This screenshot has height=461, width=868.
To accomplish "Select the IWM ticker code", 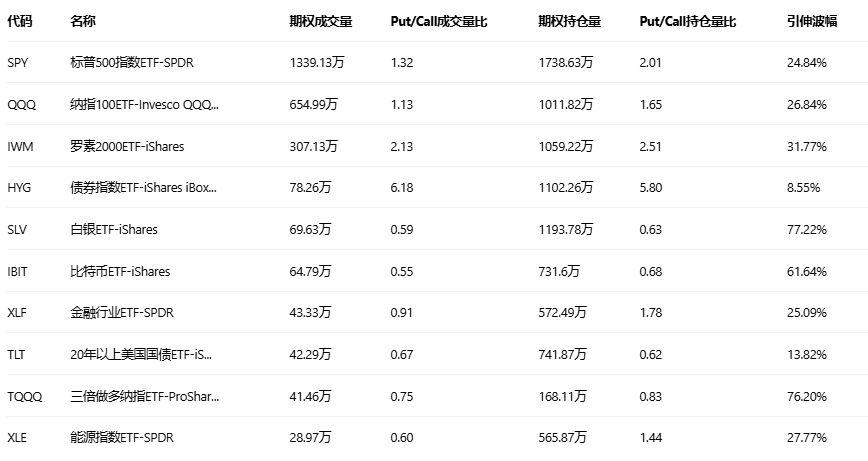I will [x=20, y=146].
